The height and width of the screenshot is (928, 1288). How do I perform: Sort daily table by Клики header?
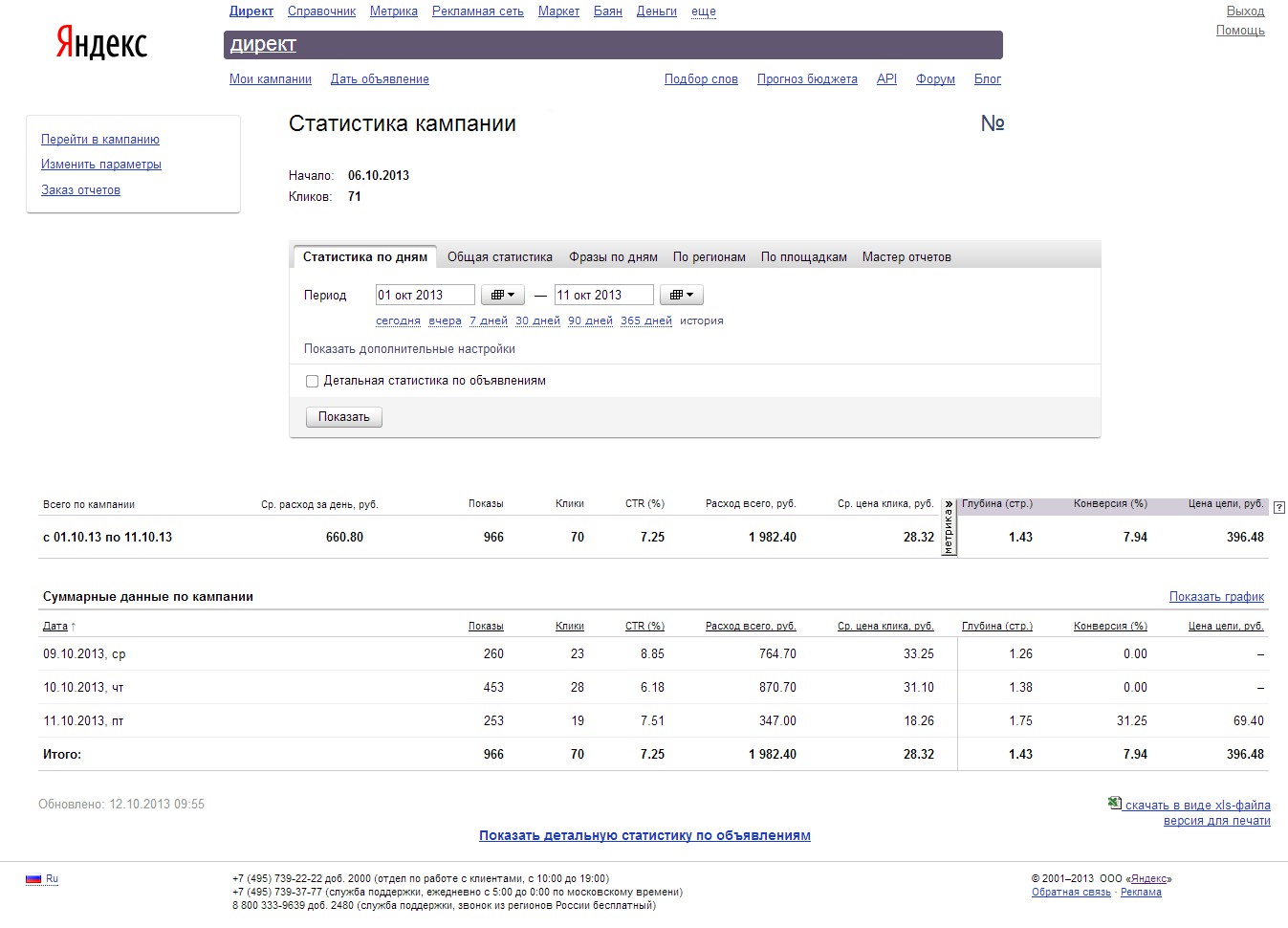pos(570,626)
